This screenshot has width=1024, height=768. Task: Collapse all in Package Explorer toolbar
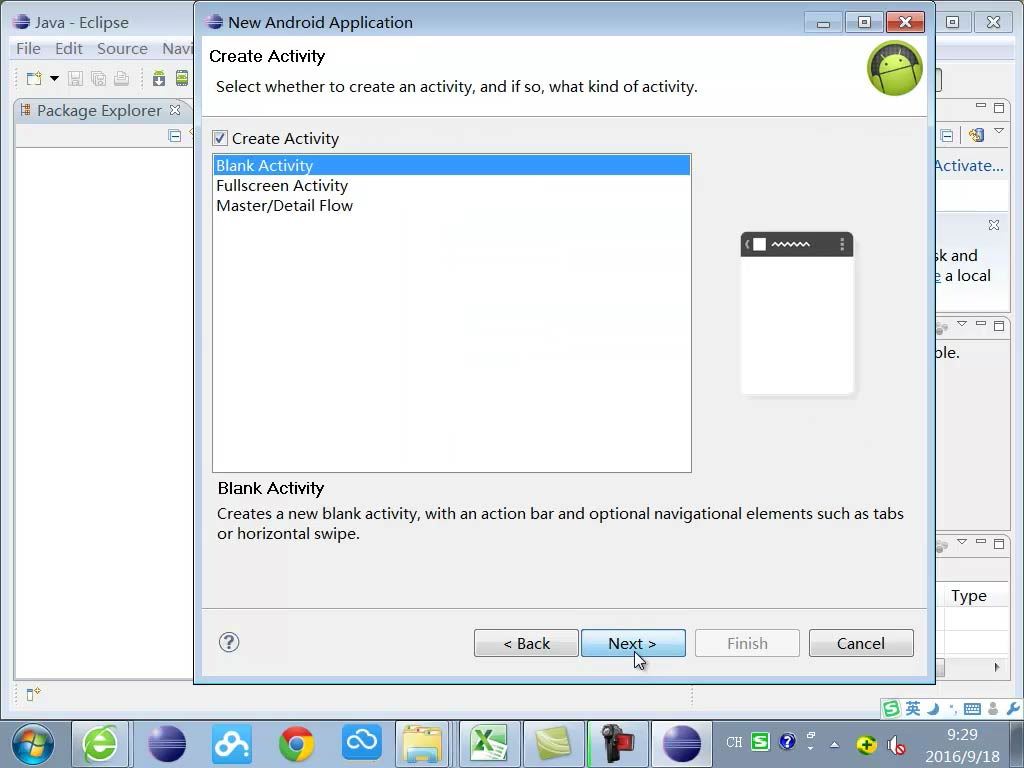click(x=174, y=136)
